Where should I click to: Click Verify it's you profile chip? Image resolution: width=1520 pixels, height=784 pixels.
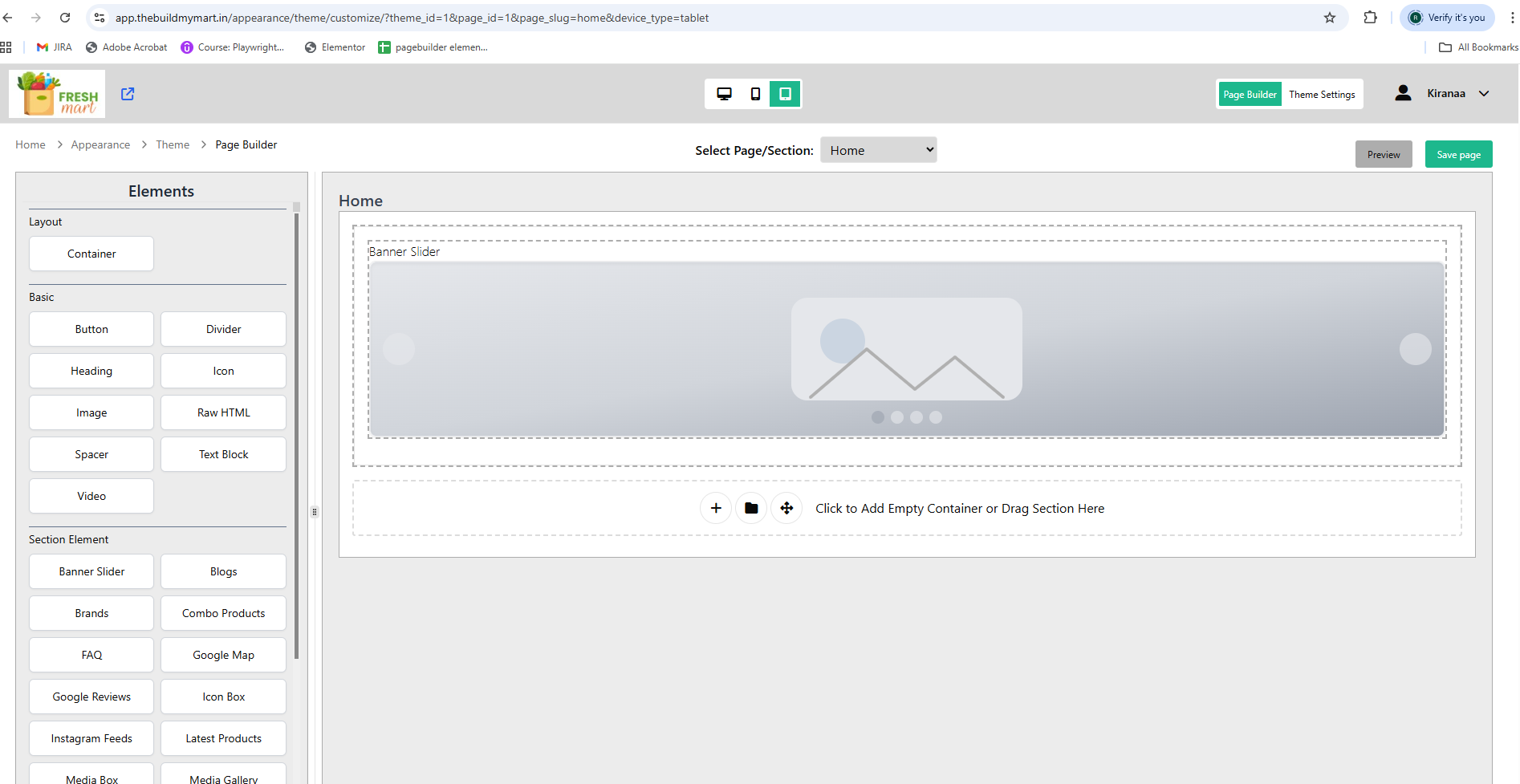[x=1448, y=18]
